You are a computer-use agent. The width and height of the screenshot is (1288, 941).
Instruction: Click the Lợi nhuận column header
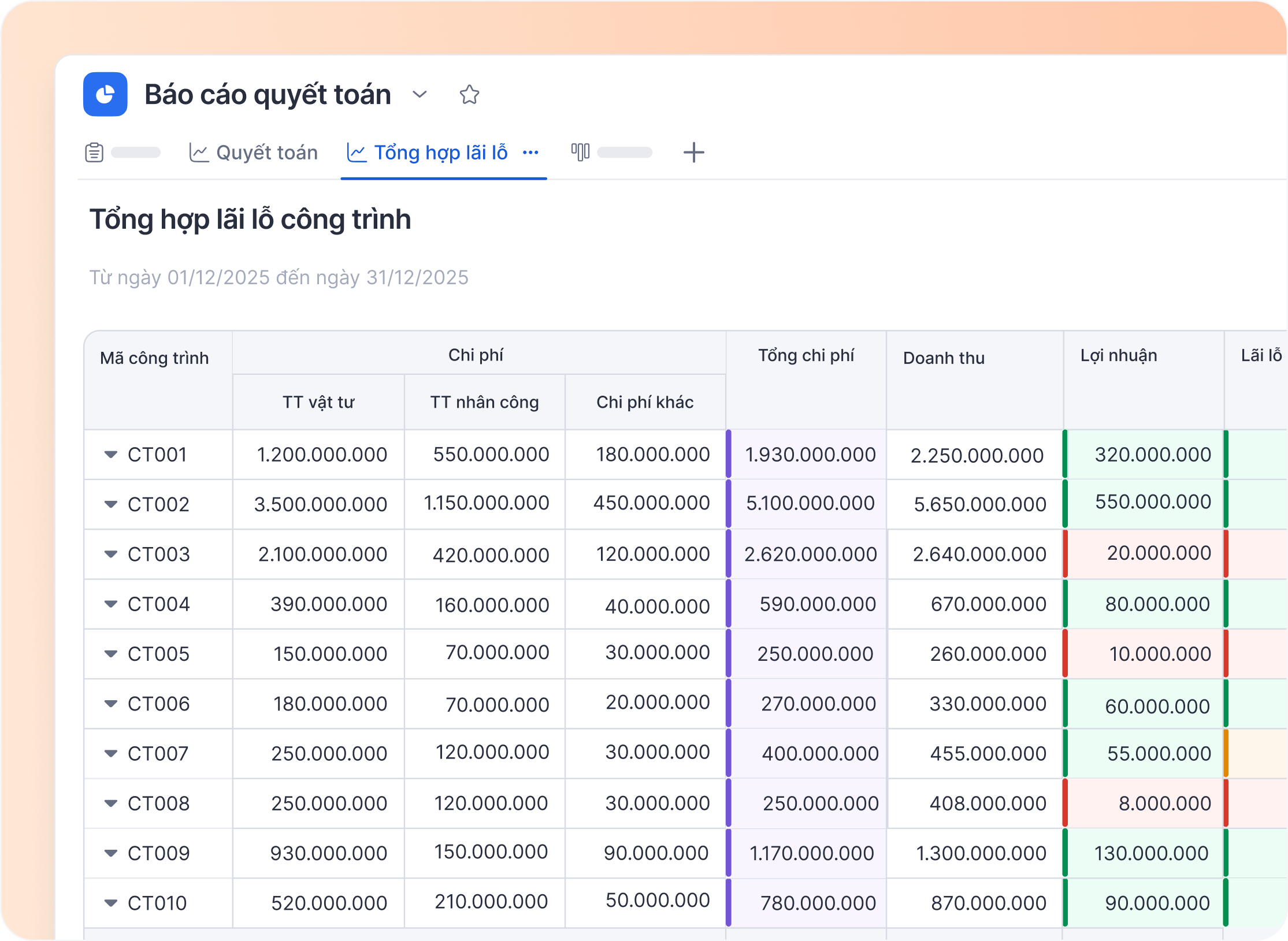click(1119, 355)
